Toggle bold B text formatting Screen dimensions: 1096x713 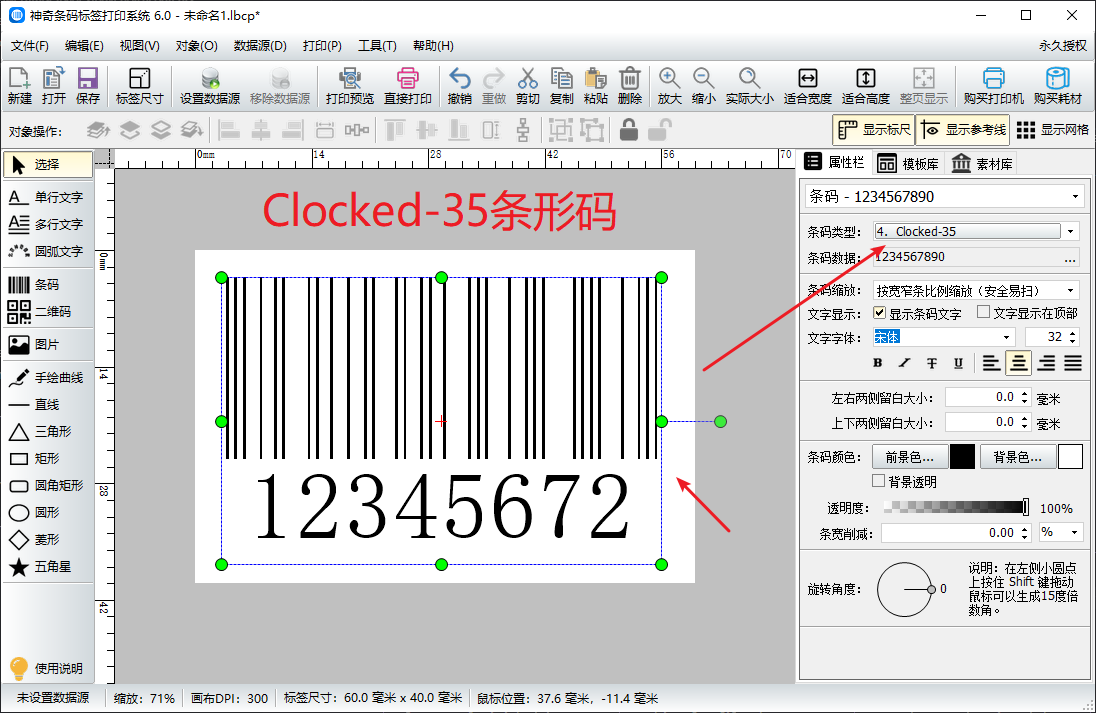878,363
